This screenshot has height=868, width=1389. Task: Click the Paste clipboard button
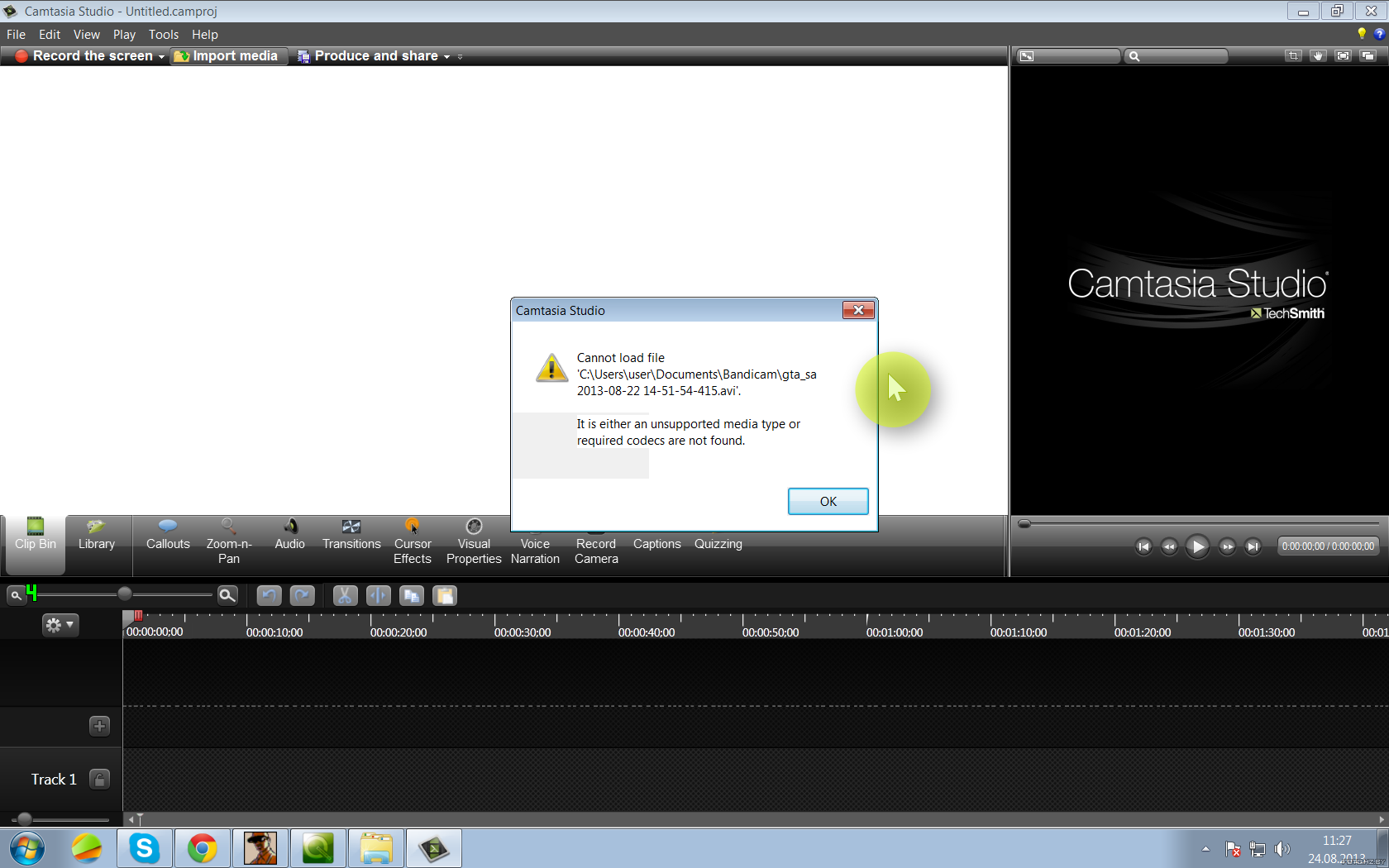444,595
